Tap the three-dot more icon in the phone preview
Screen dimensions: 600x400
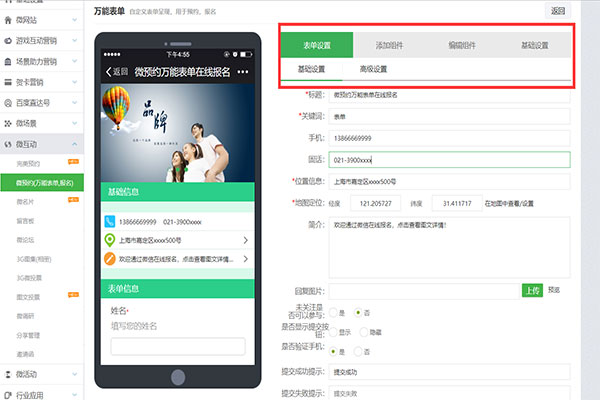[243, 72]
